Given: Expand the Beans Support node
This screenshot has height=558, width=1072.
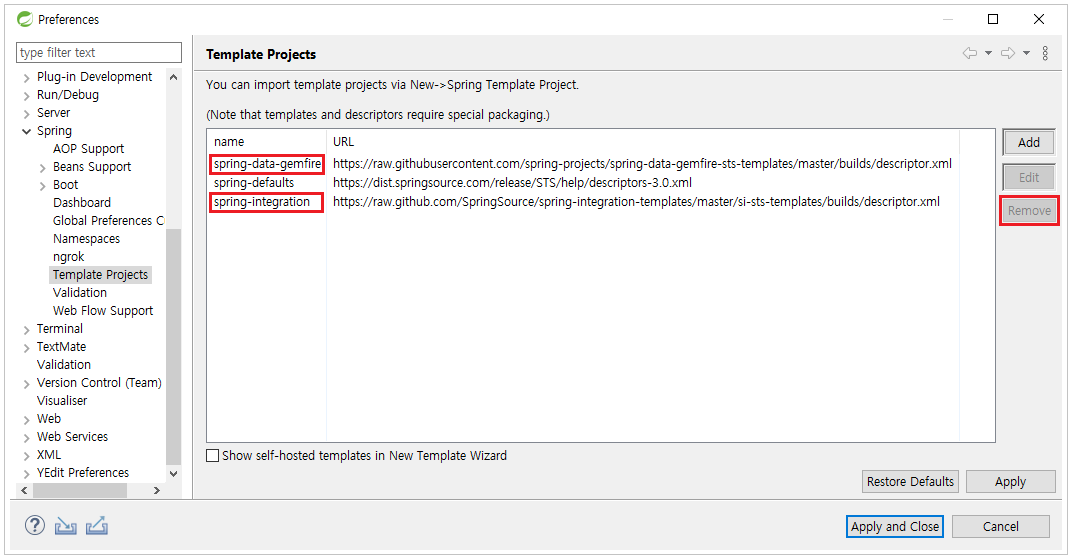Looking at the screenshot, I should (x=42, y=168).
